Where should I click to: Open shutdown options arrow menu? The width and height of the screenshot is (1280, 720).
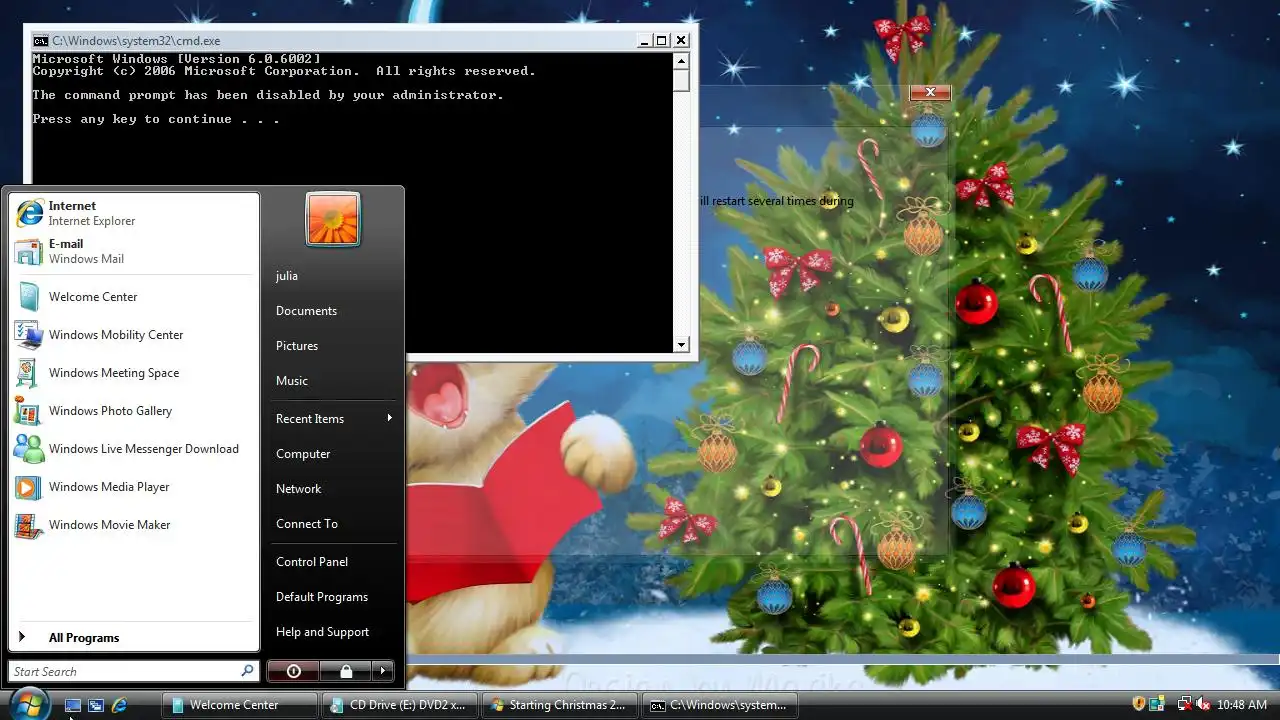point(383,671)
